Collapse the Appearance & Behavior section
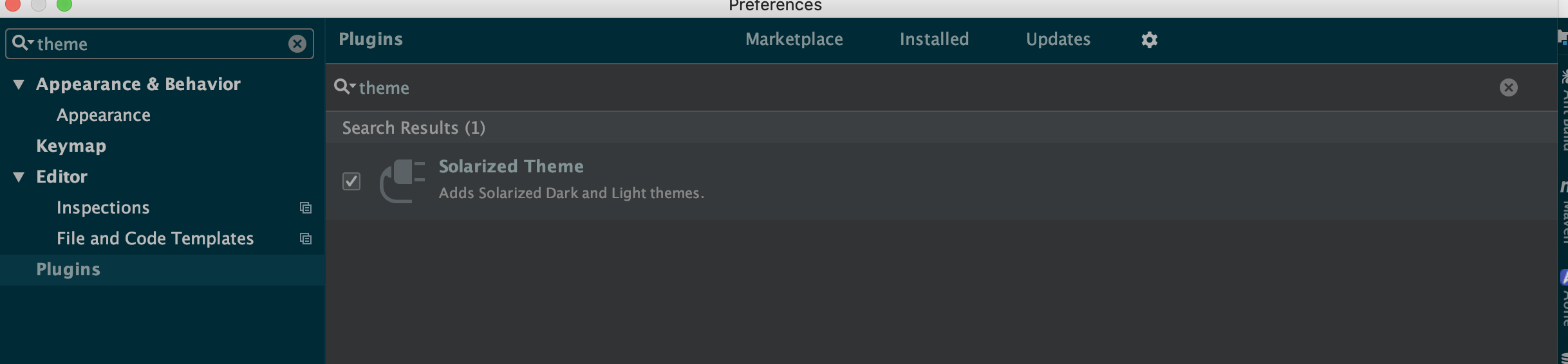The height and width of the screenshot is (364, 1568). [19, 84]
